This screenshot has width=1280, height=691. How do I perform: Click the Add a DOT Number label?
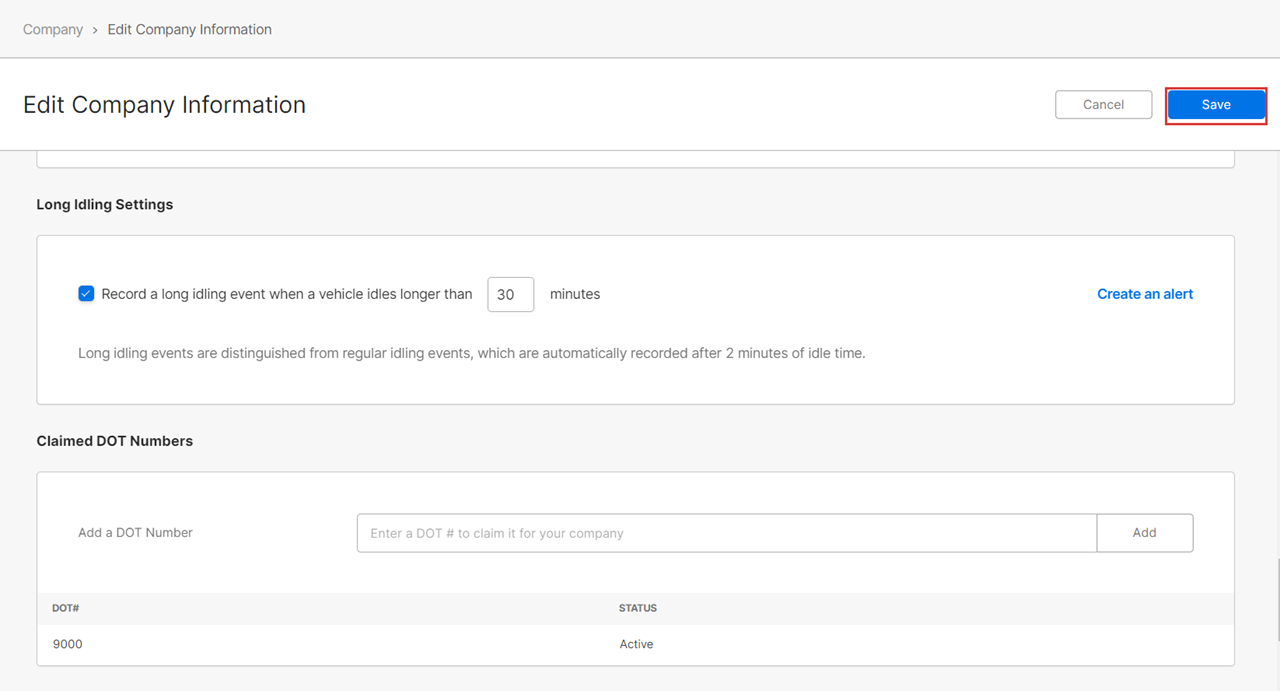point(135,533)
